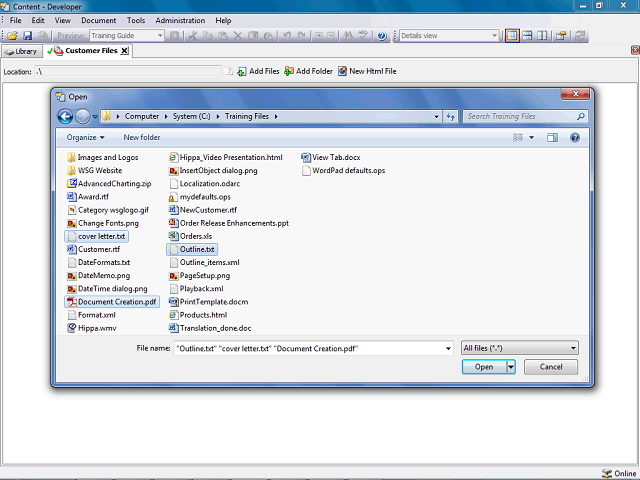The width and height of the screenshot is (640, 480).
Task: Expand the recent locations arrow near Forward
Action: tap(95, 117)
